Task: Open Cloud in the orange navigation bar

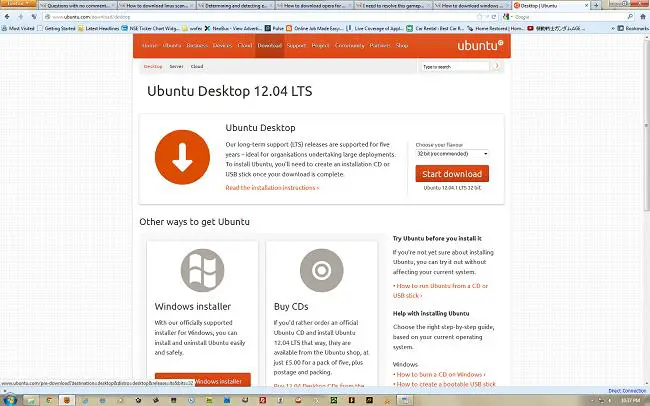Action: click(x=245, y=46)
